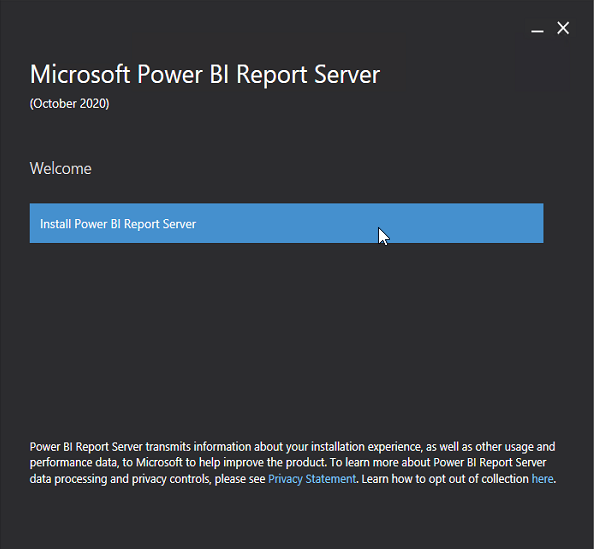Click the telemetry information paragraph
Viewport: 595px width, 549px height.
point(293,463)
